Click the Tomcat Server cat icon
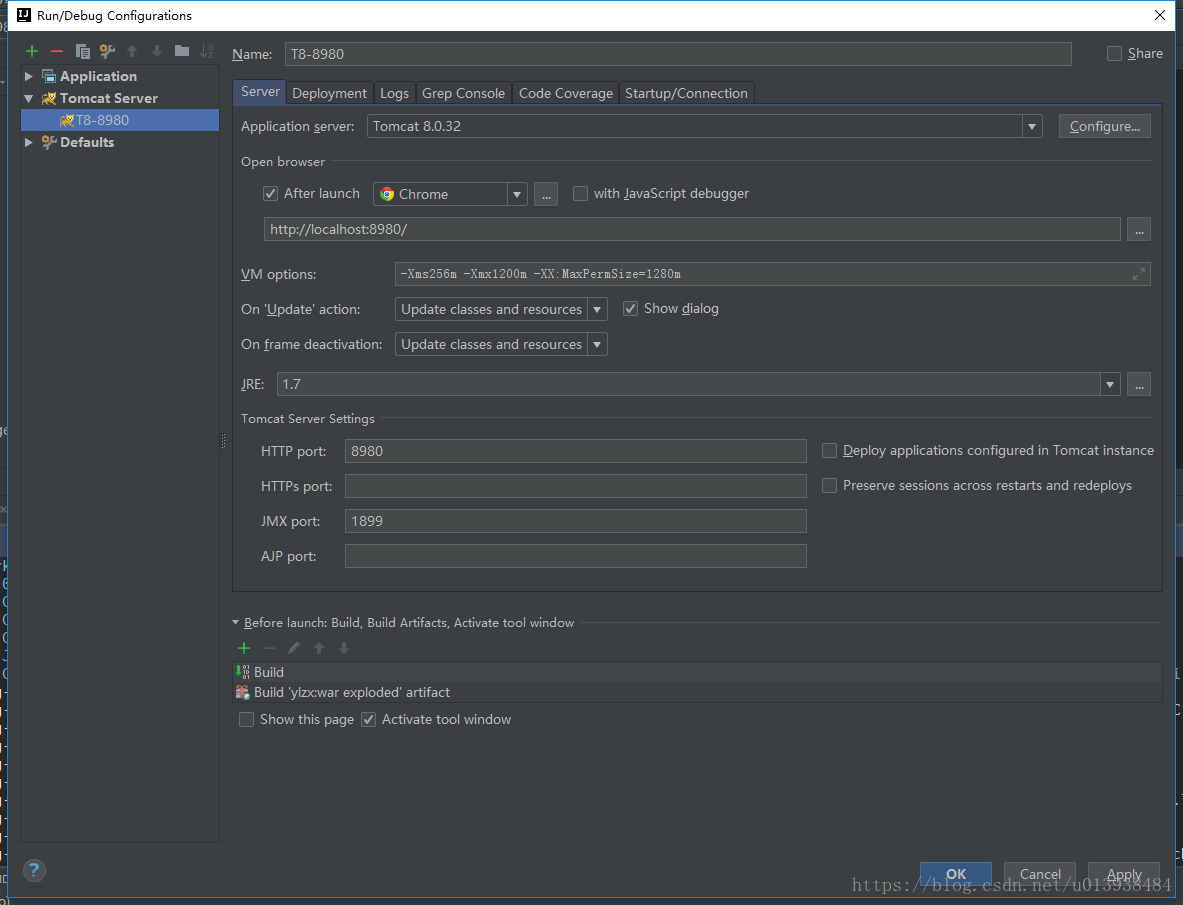 (49, 98)
